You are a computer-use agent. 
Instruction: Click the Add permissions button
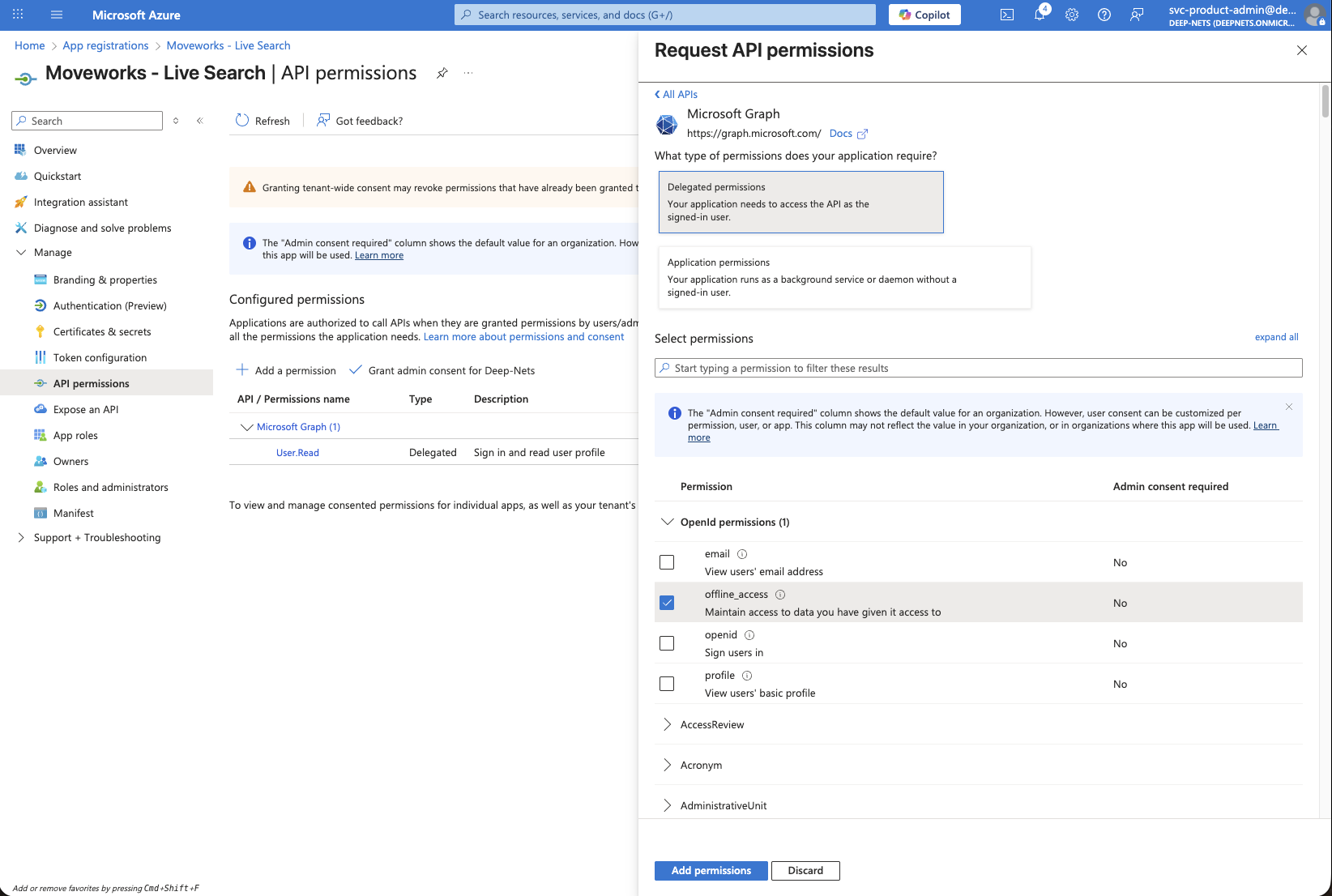[x=711, y=870]
